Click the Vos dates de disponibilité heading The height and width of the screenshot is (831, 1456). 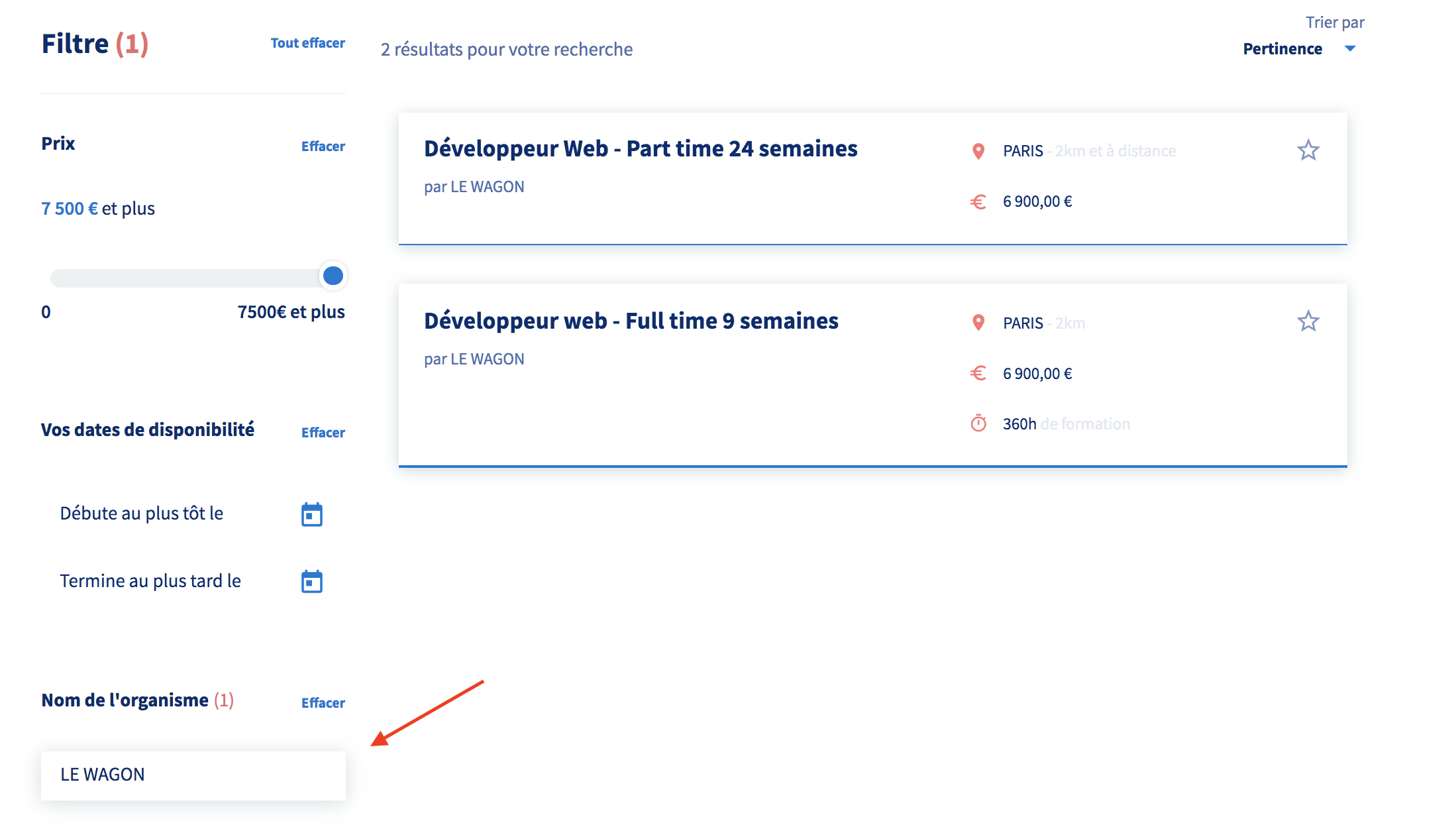pyautogui.click(x=148, y=430)
